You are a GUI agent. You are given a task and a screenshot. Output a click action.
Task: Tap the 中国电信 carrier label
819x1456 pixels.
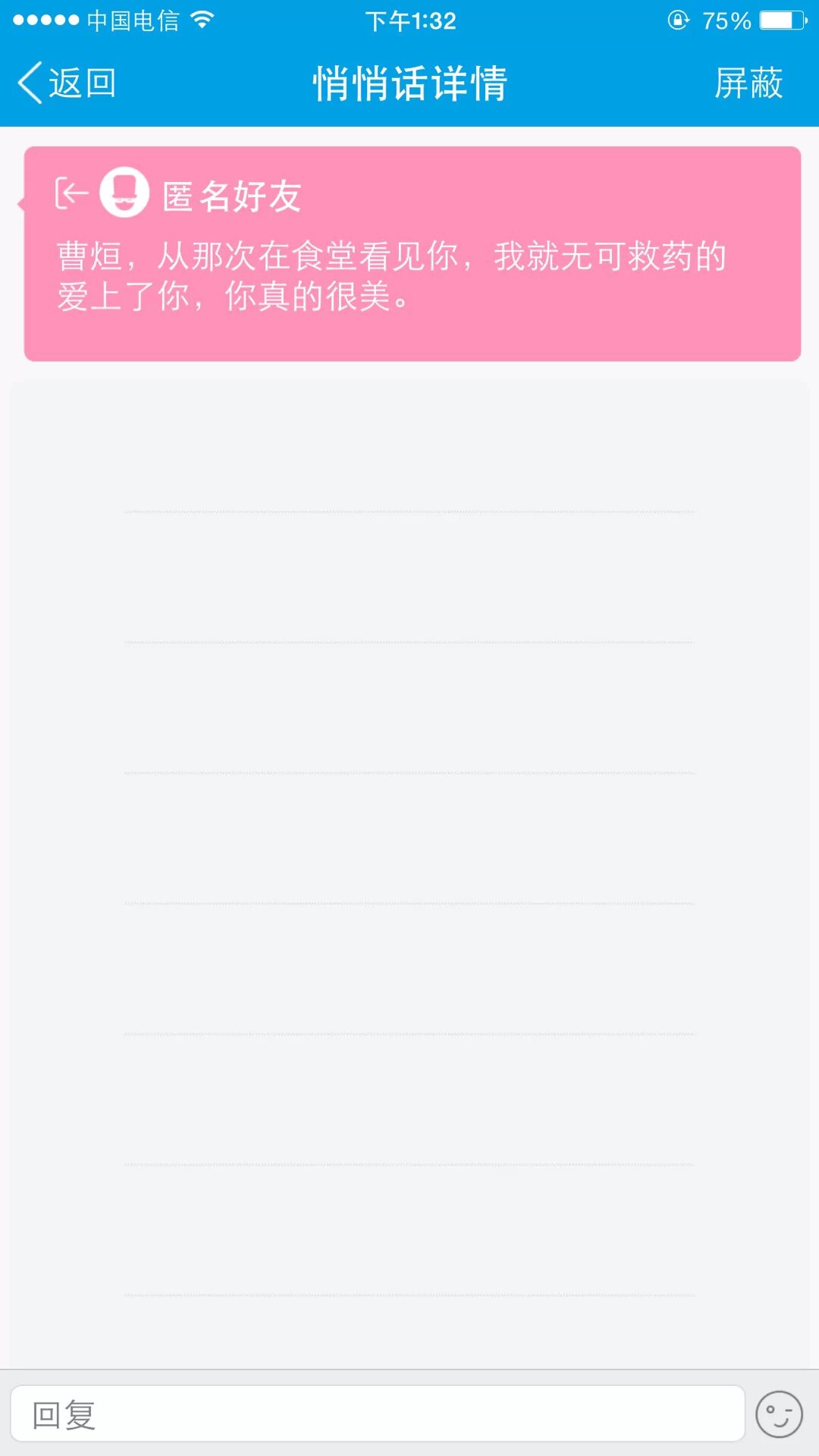pyautogui.click(x=133, y=20)
